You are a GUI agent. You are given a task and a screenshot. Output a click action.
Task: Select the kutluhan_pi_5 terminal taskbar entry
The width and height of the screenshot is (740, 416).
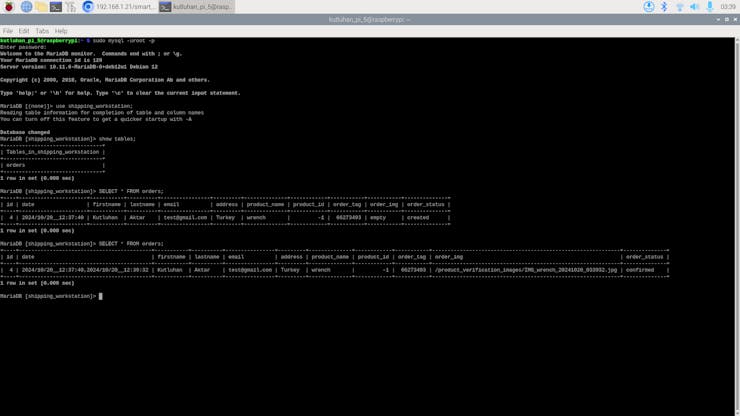196,7
